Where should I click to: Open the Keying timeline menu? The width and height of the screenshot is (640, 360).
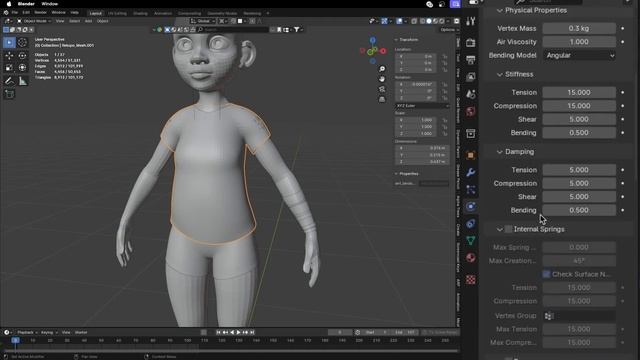[x=48, y=333]
